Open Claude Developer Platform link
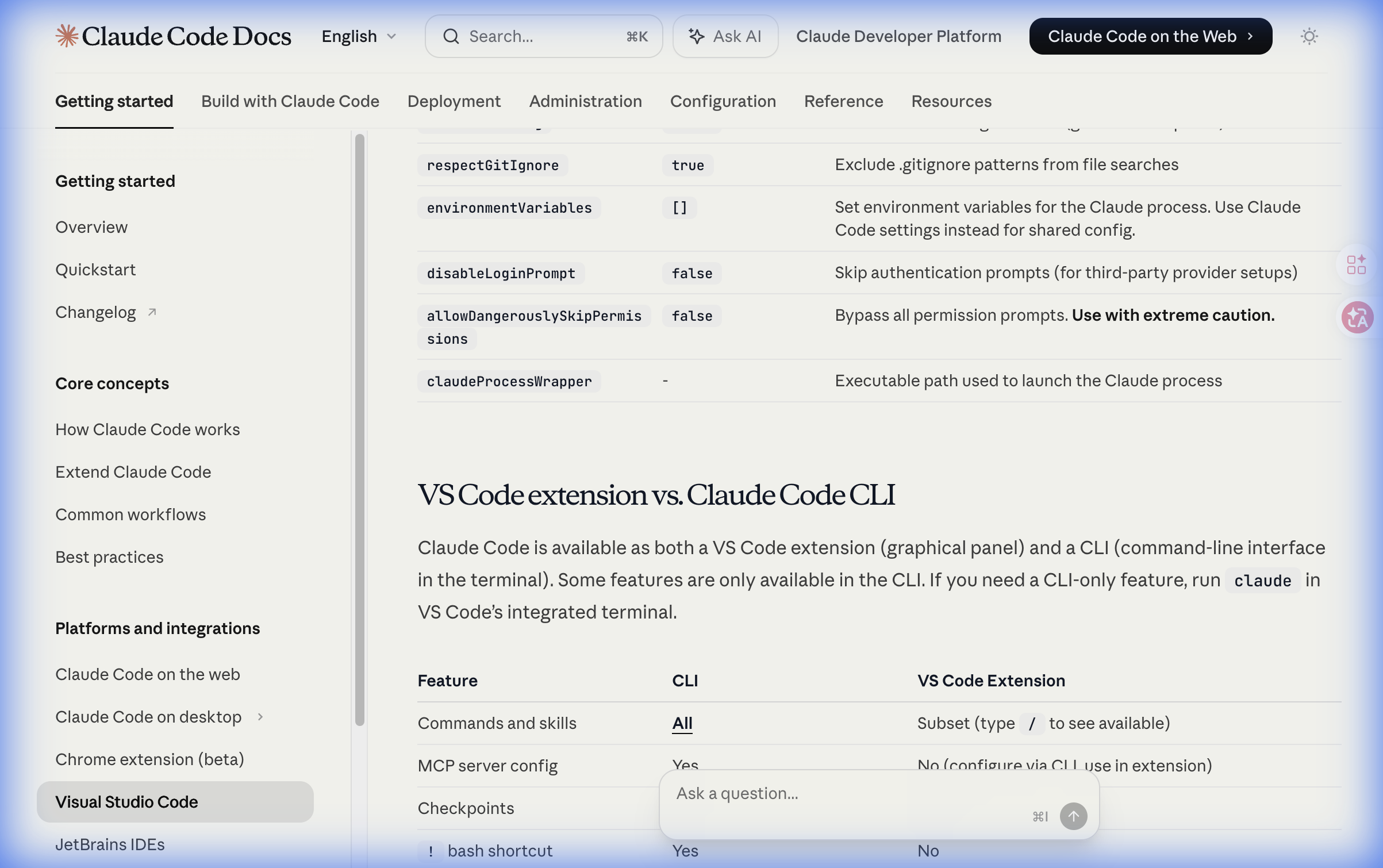This screenshot has height=868, width=1383. [x=898, y=36]
